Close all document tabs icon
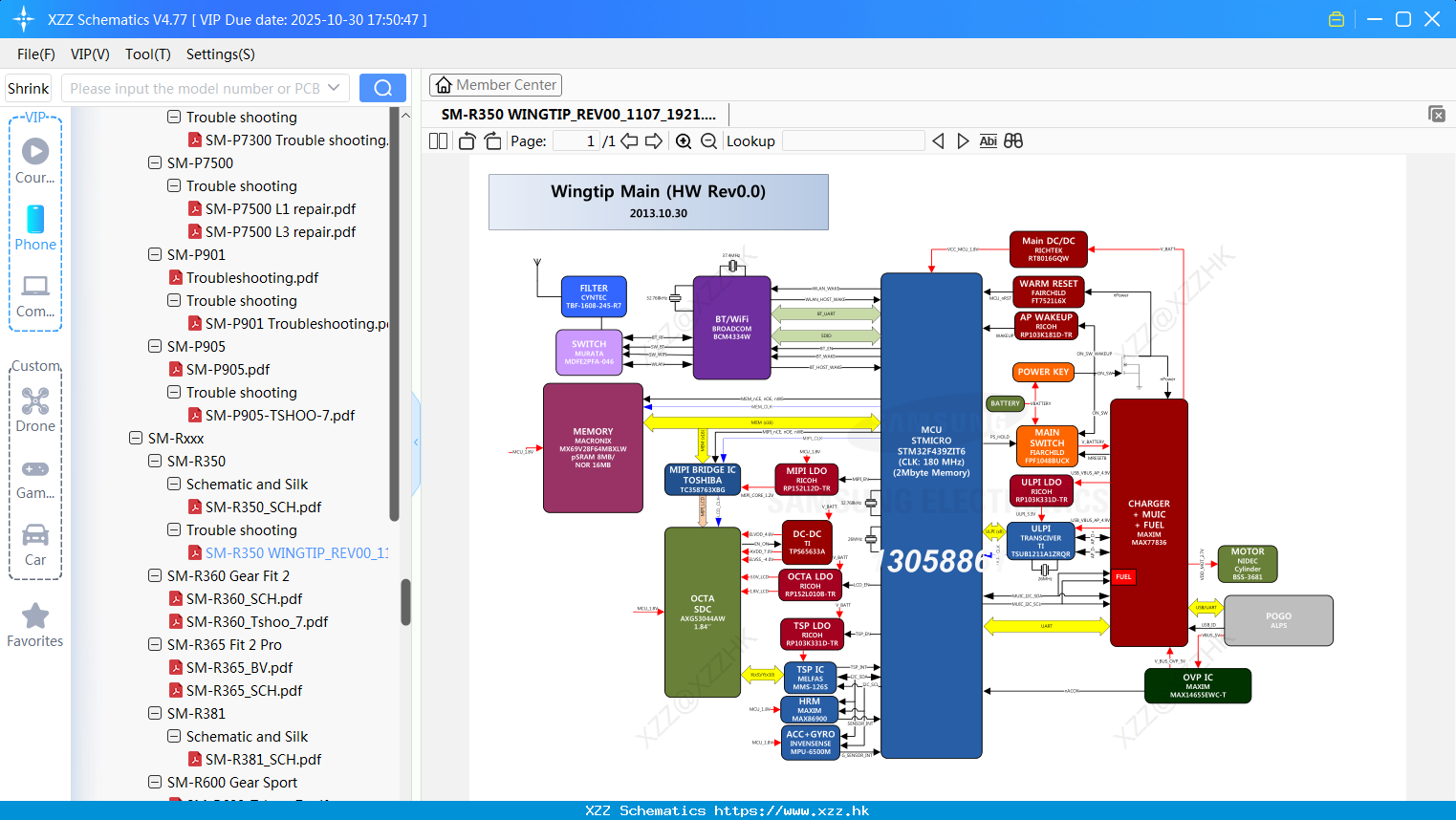 tap(1437, 114)
